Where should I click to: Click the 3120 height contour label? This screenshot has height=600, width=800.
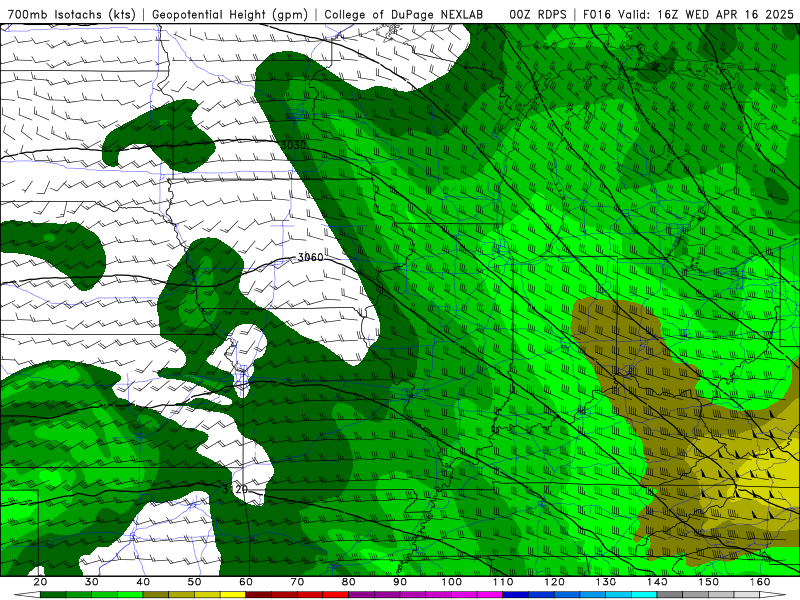coord(235,489)
